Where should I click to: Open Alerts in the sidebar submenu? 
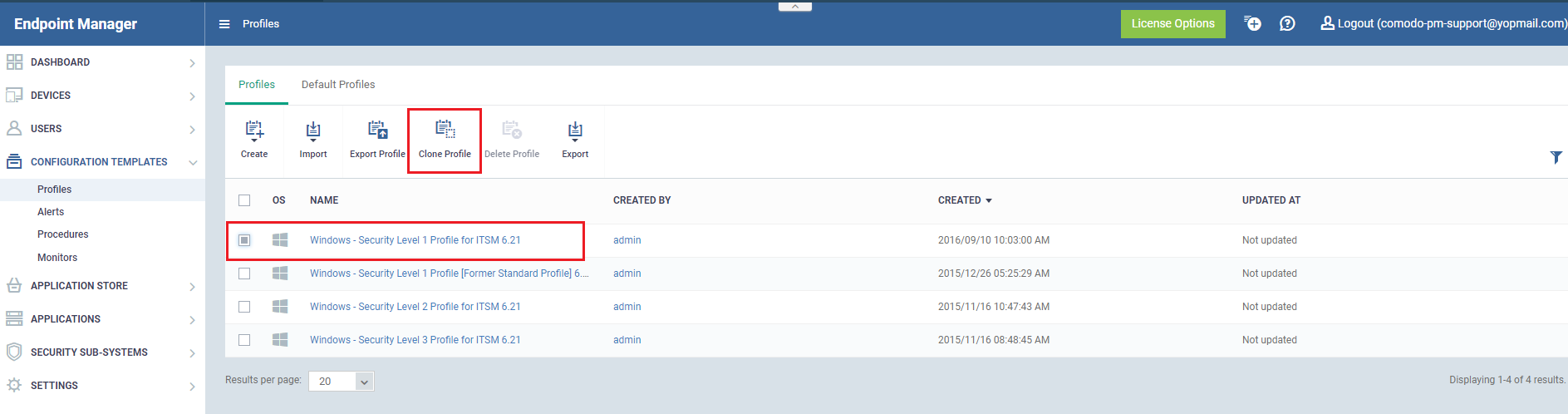click(51, 212)
